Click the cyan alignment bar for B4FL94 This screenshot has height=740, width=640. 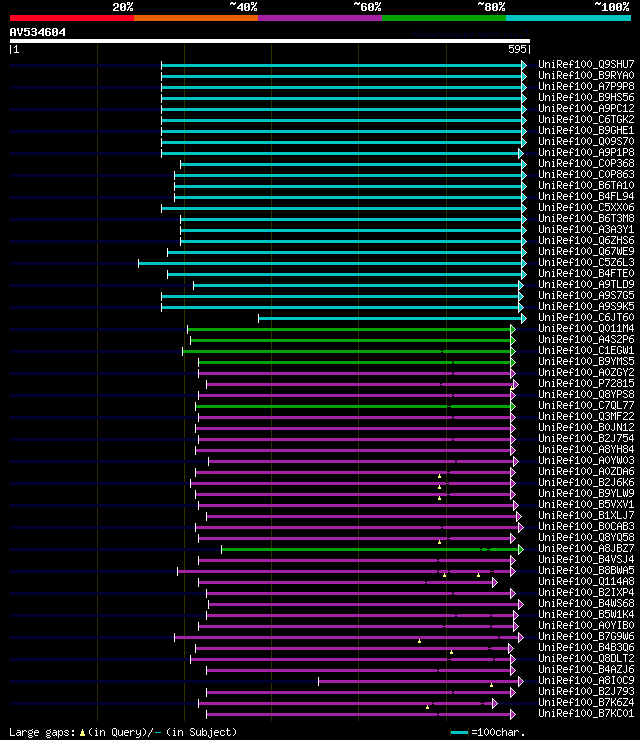pos(350,197)
